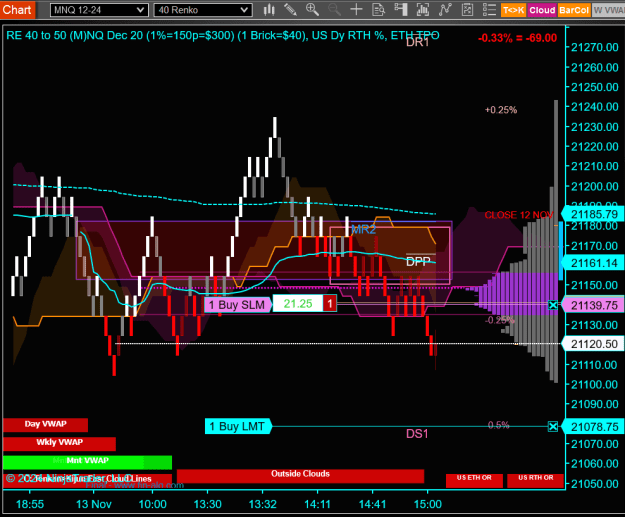Click the 15:00 time axis label

(x=428, y=504)
